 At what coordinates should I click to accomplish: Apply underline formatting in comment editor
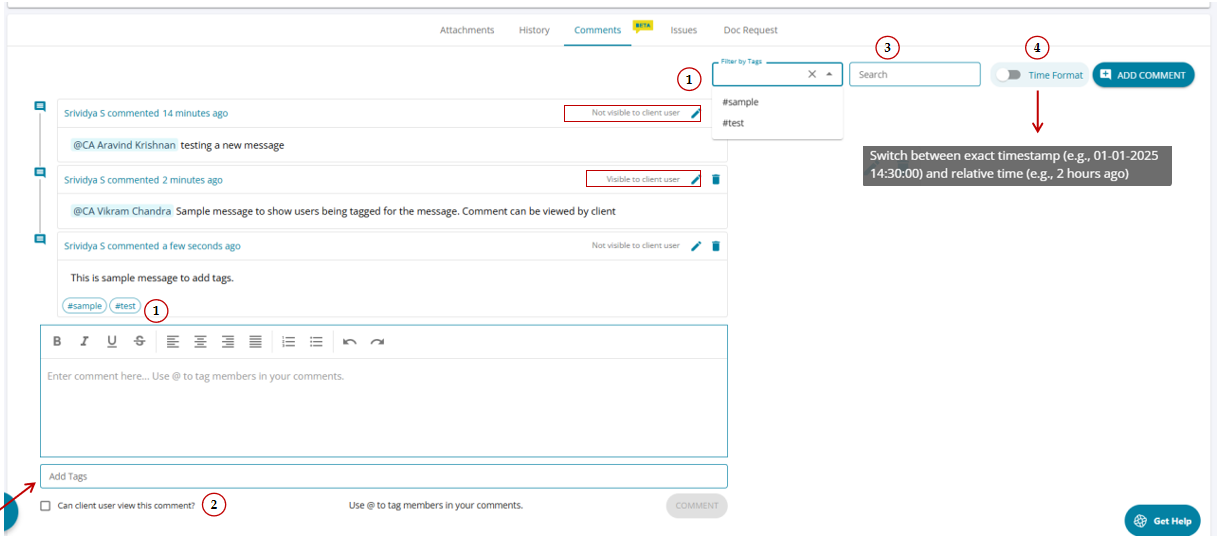click(x=112, y=342)
